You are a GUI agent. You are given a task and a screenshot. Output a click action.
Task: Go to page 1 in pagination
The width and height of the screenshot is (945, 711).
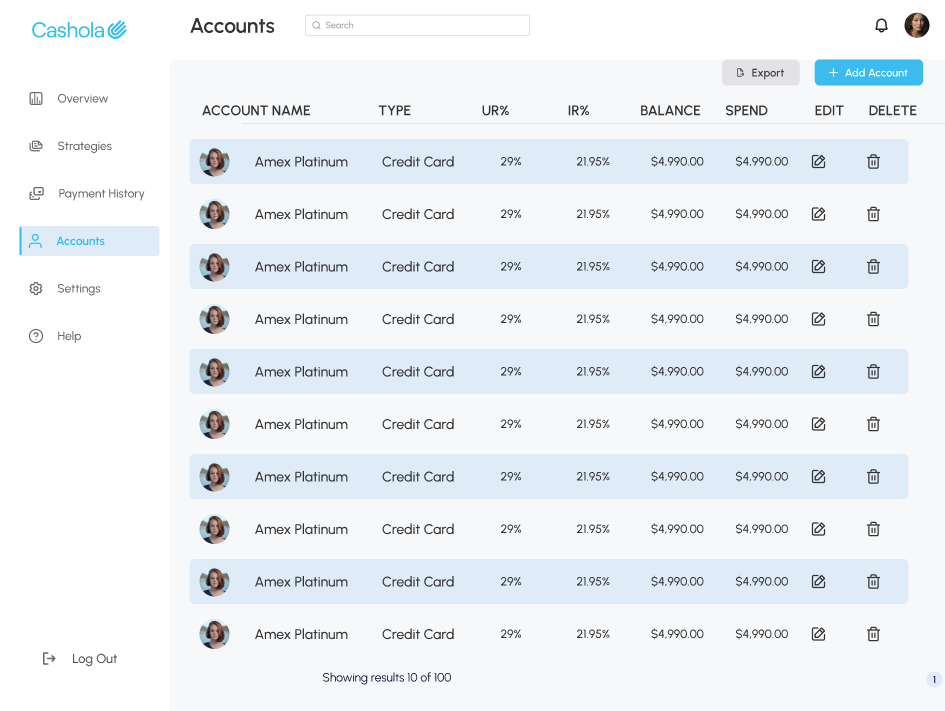tap(934, 680)
